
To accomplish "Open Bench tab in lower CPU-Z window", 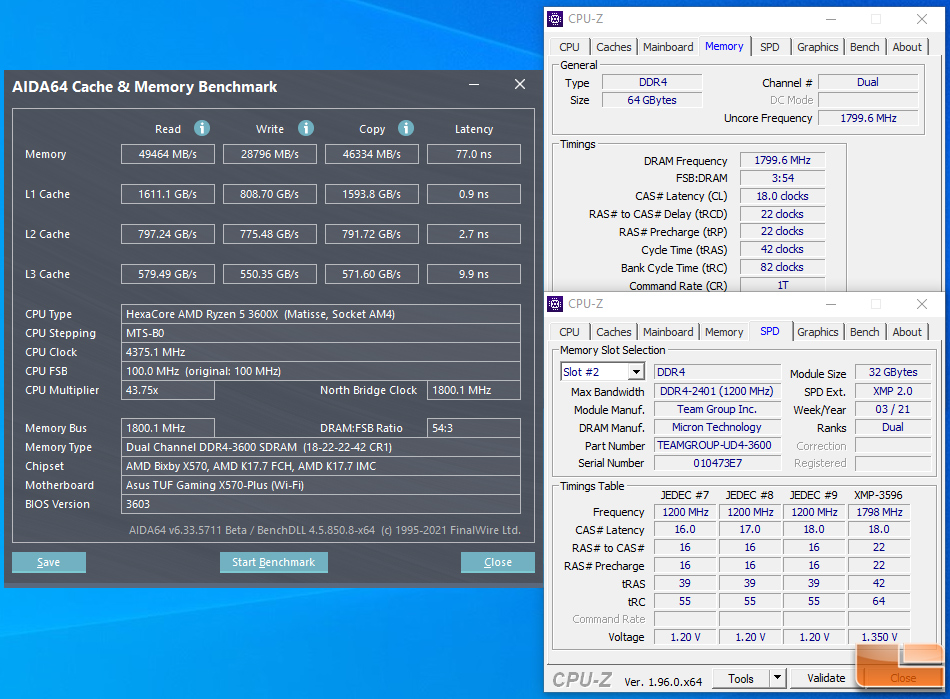I will (x=865, y=332).
